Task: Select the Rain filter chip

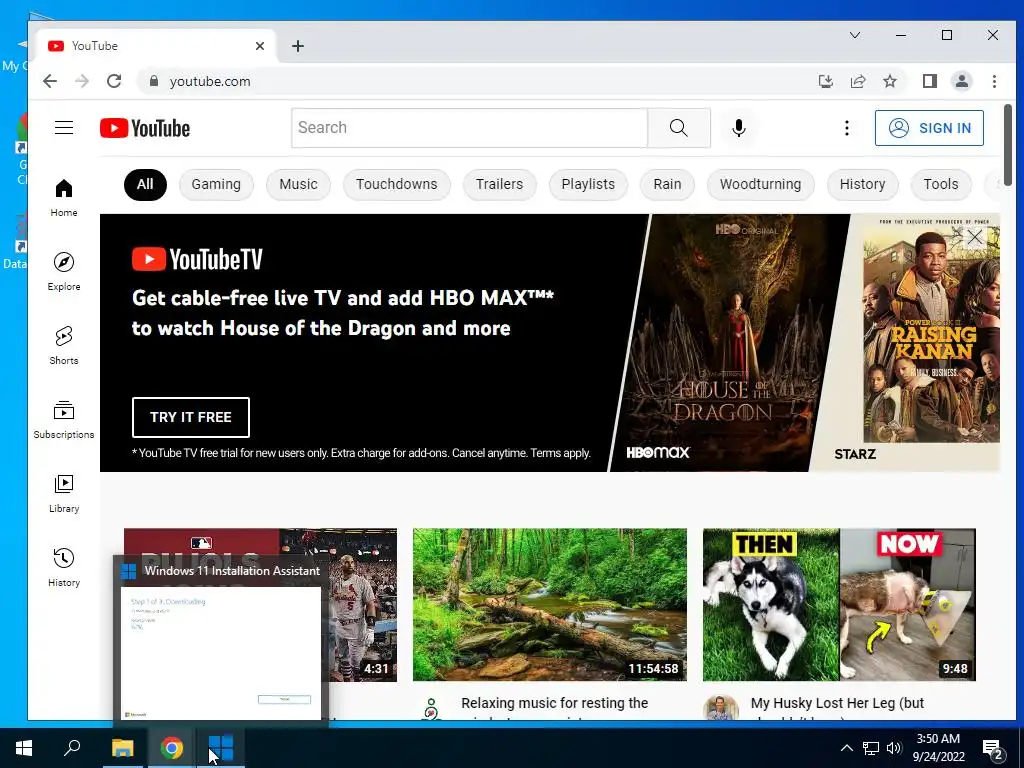Action: tap(667, 184)
